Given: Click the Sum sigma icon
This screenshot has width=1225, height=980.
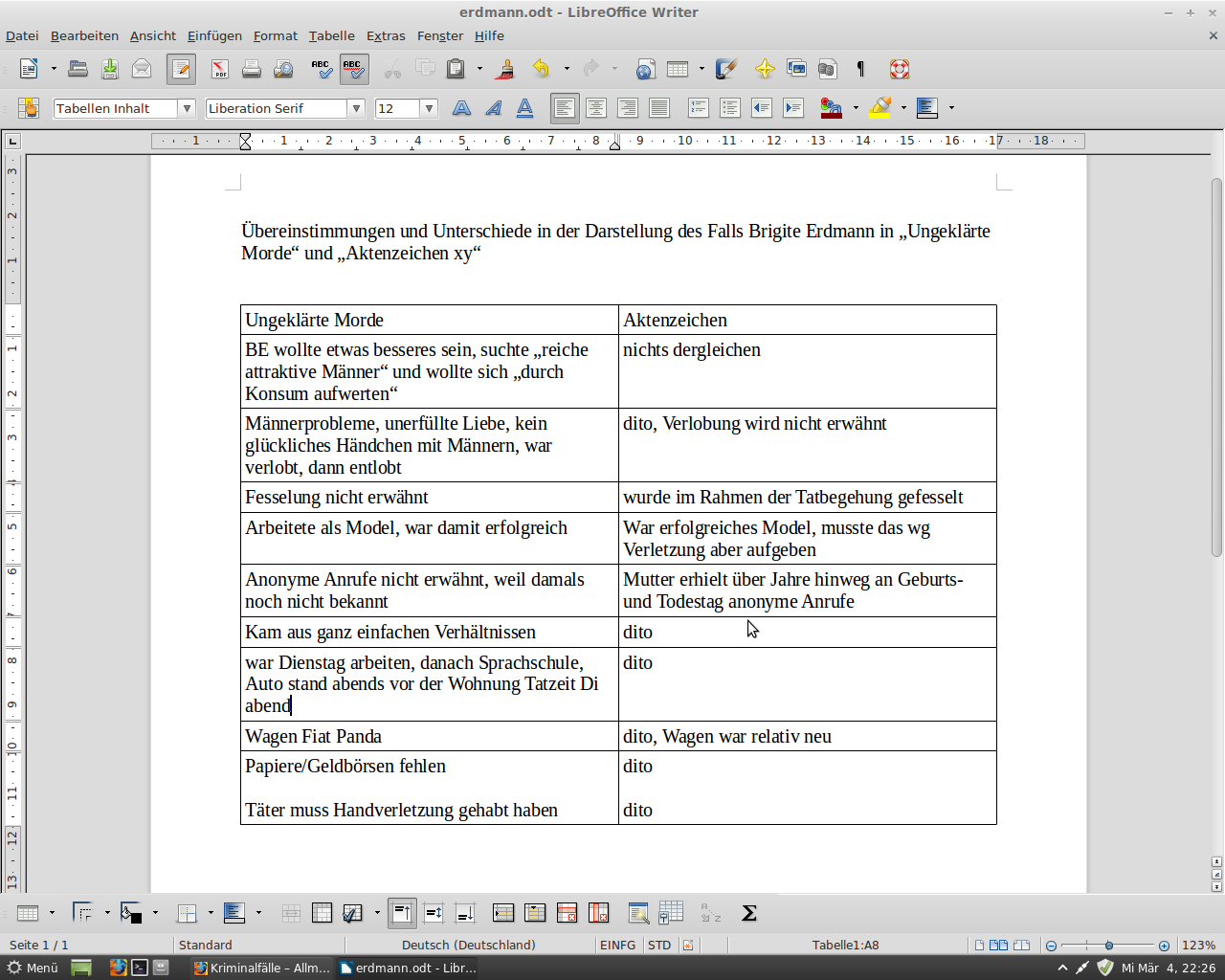Looking at the screenshot, I should pos(749,913).
